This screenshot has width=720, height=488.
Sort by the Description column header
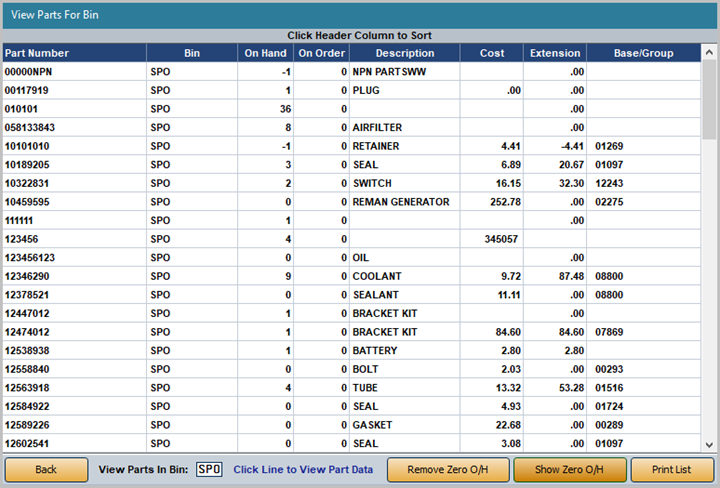coord(405,53)
